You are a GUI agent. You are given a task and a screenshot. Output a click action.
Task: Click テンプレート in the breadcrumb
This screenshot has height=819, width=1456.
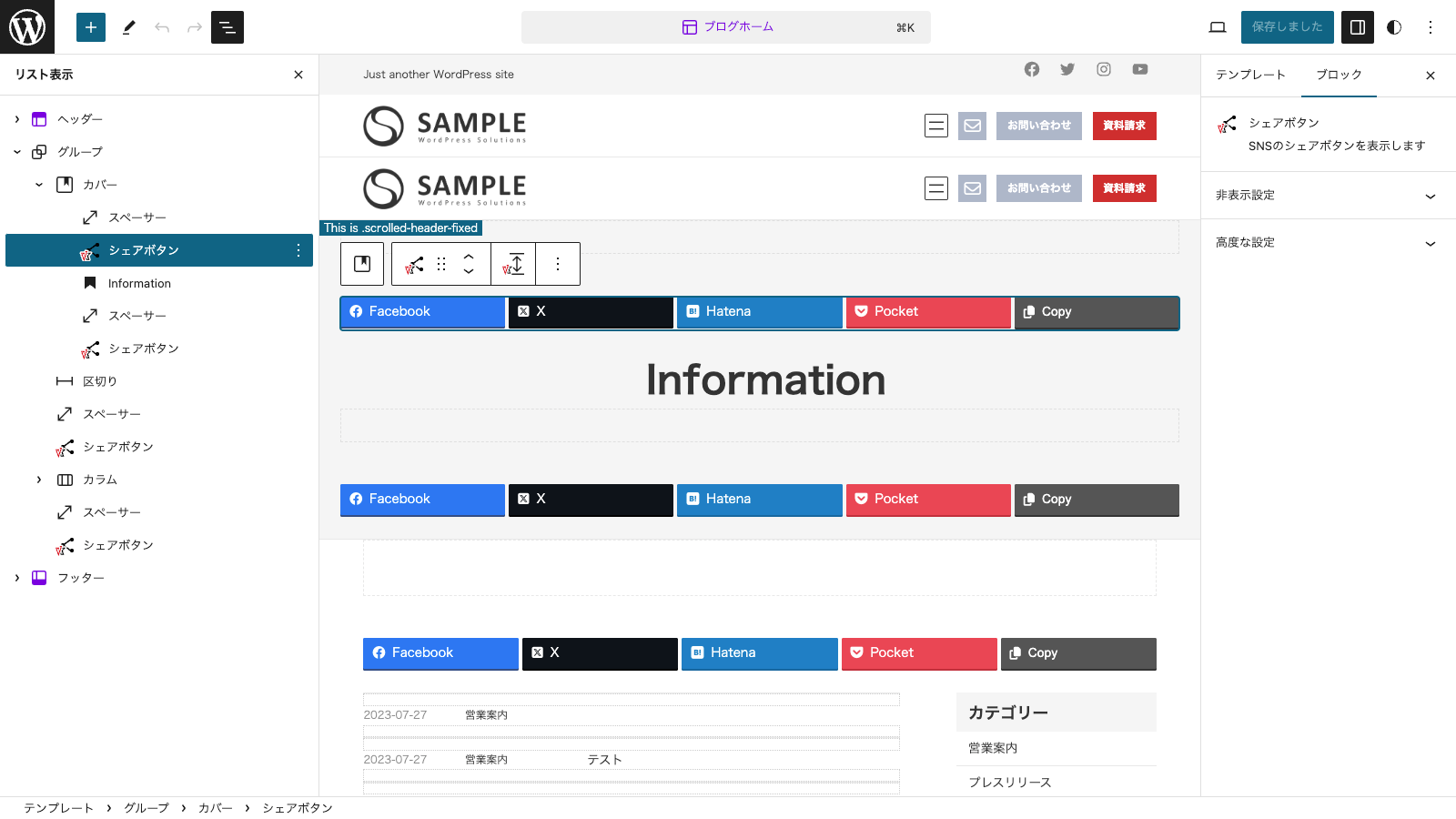click(58, 808)
